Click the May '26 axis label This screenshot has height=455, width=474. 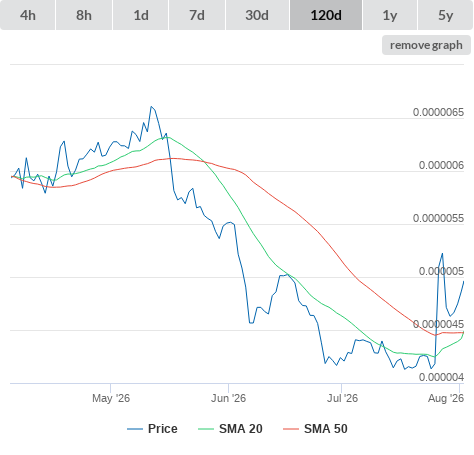[x=111, y=398]
